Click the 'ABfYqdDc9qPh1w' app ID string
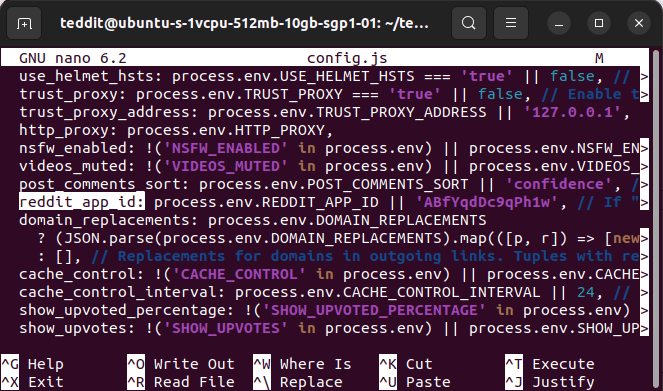 (x=487, y=202)
